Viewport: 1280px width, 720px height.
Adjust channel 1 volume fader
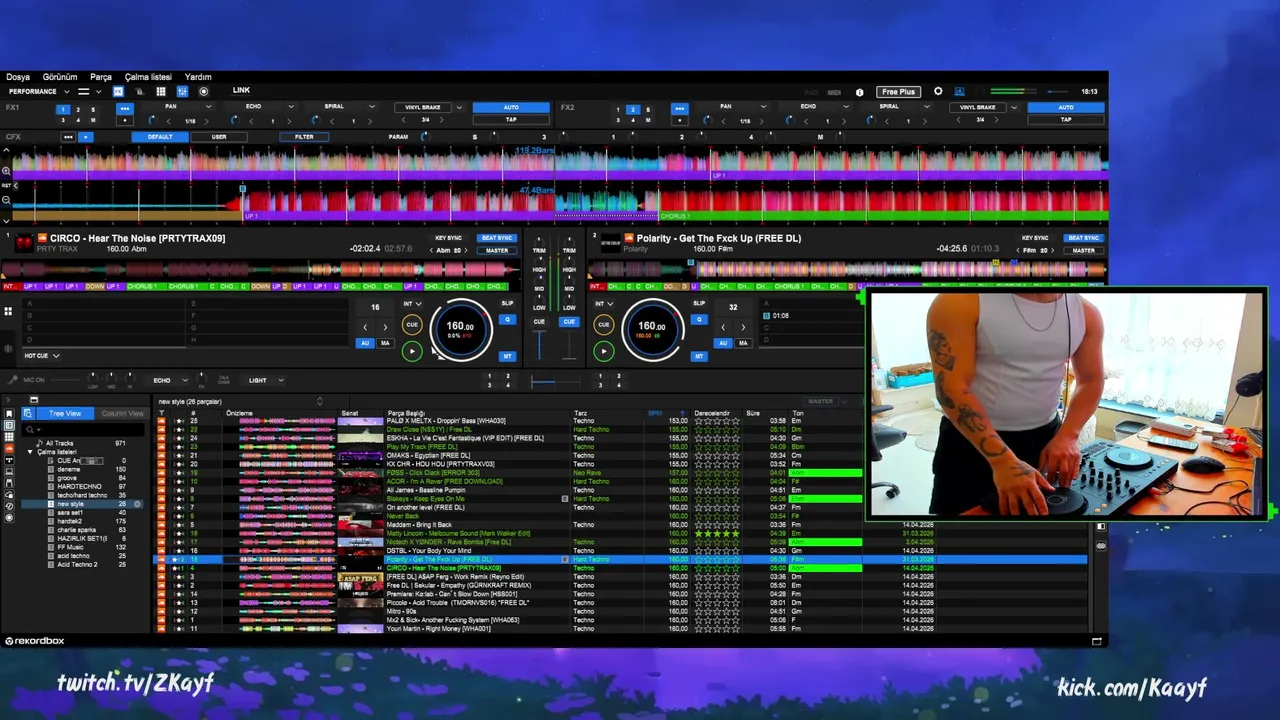pos(539,344)
